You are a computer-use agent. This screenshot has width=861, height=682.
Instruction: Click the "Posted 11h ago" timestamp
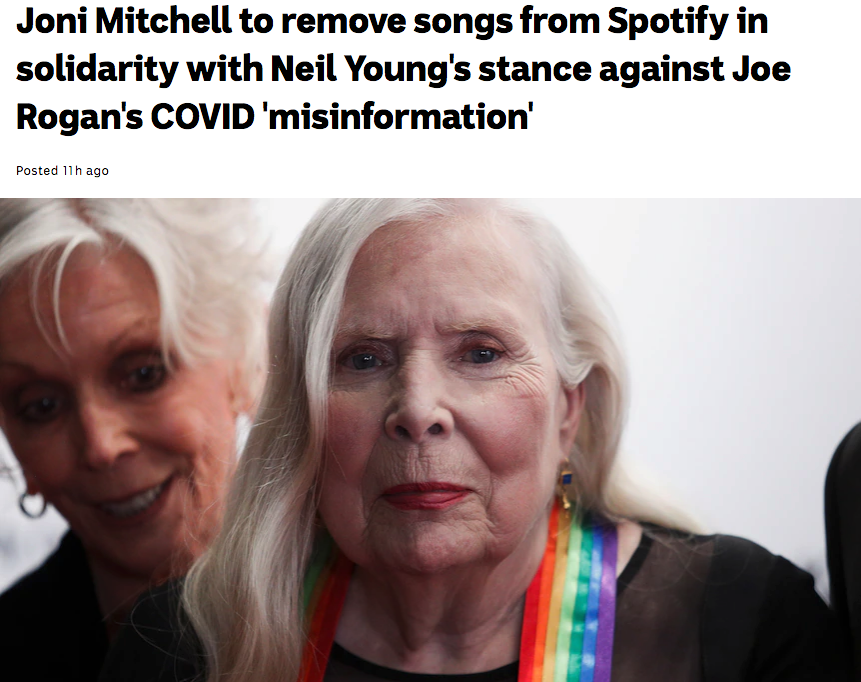(63, 171)
